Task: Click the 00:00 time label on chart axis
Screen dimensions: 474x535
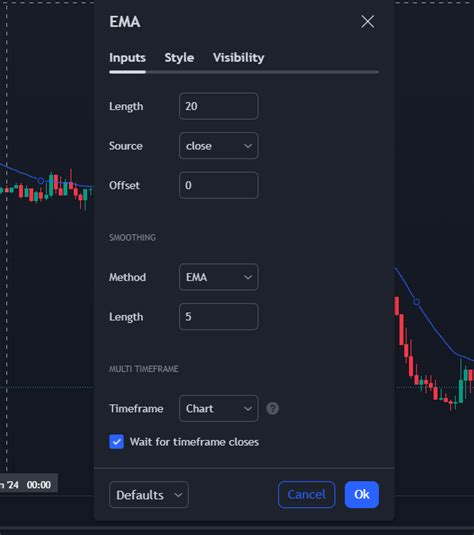Action: point(39,485)
